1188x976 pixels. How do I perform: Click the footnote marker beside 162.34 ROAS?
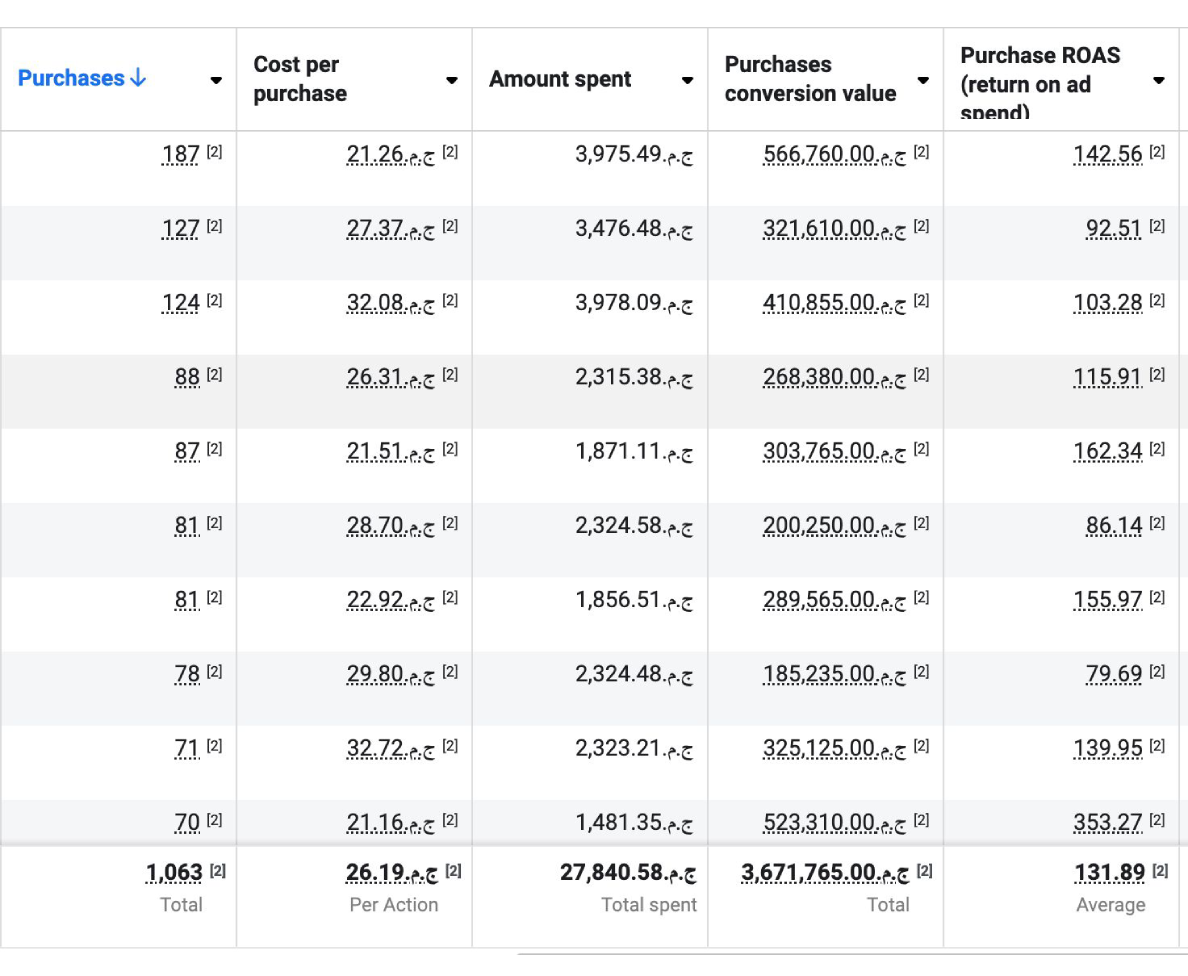pyautogui.click(x=1157, y=449)
